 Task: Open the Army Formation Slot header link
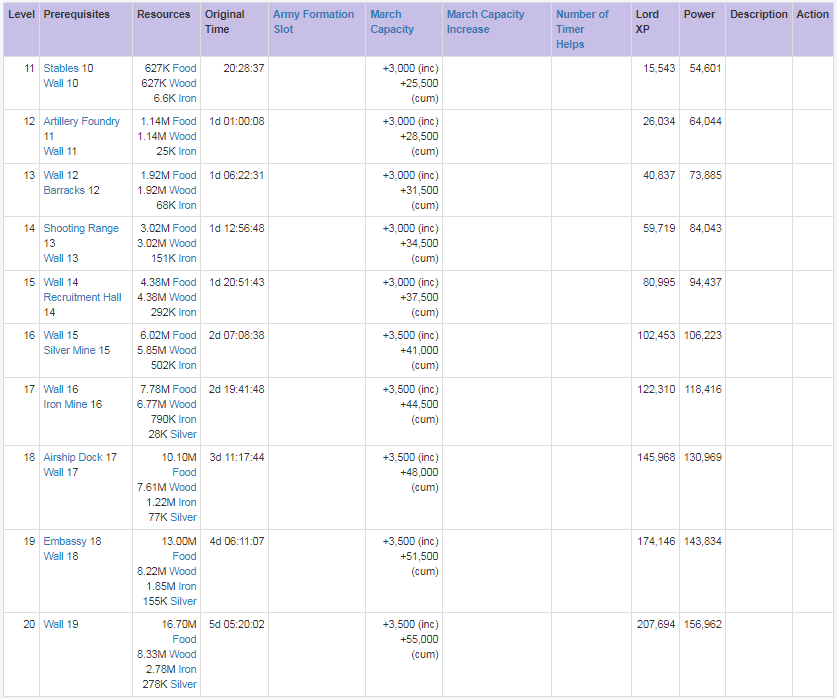tap(313, 22)
